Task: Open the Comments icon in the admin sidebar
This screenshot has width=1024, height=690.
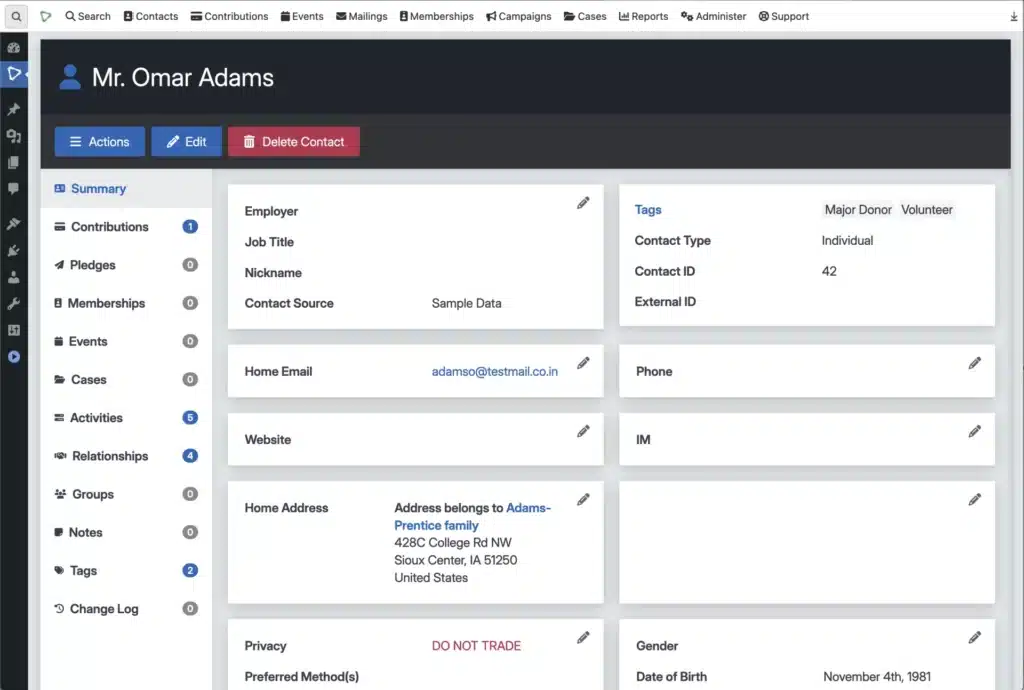Action: [15, 190]
